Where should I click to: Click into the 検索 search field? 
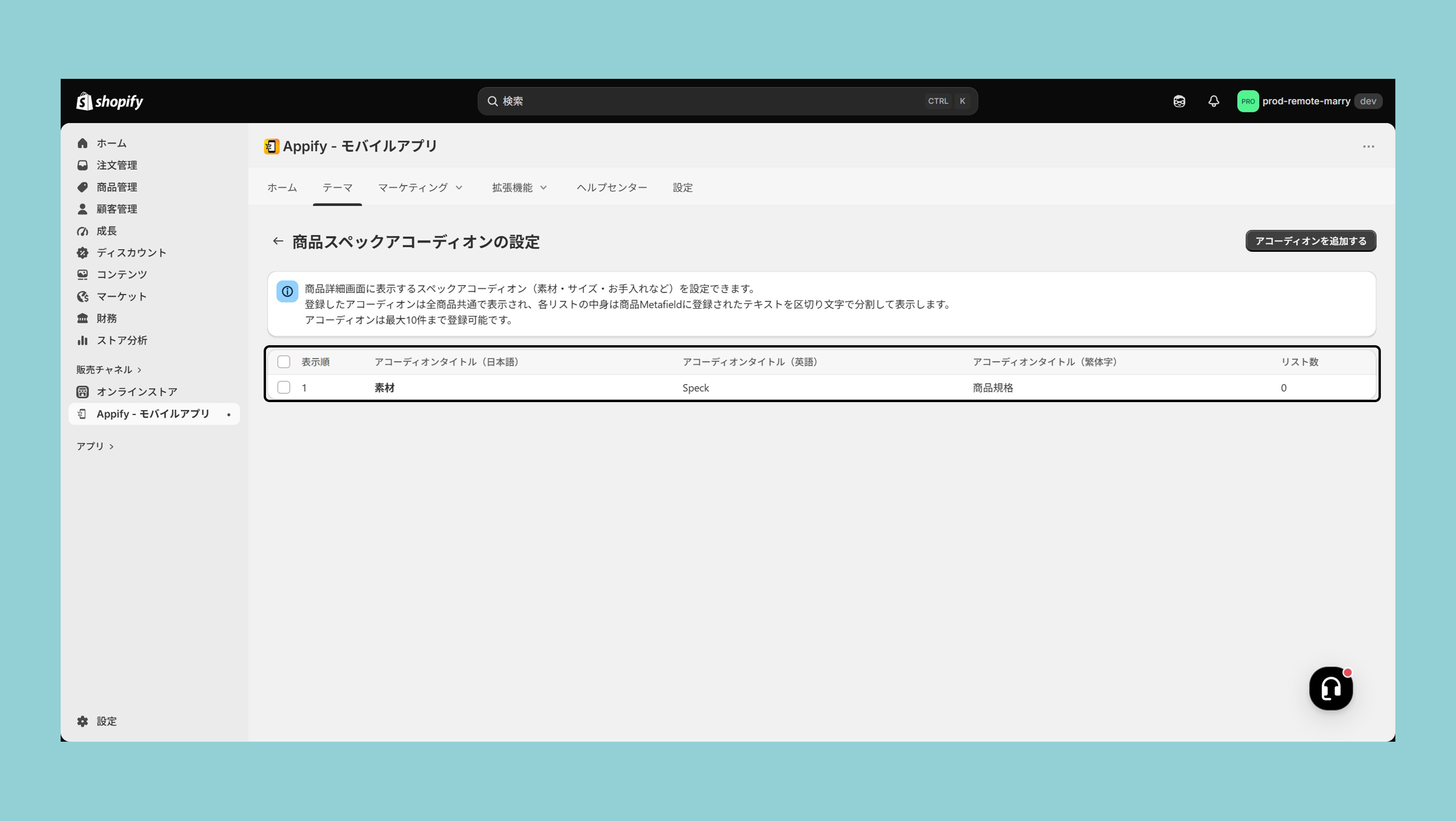coord(728,101)
